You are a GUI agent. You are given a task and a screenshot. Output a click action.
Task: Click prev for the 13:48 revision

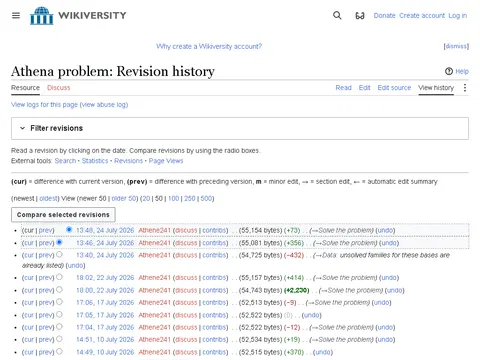click(46, 230)
